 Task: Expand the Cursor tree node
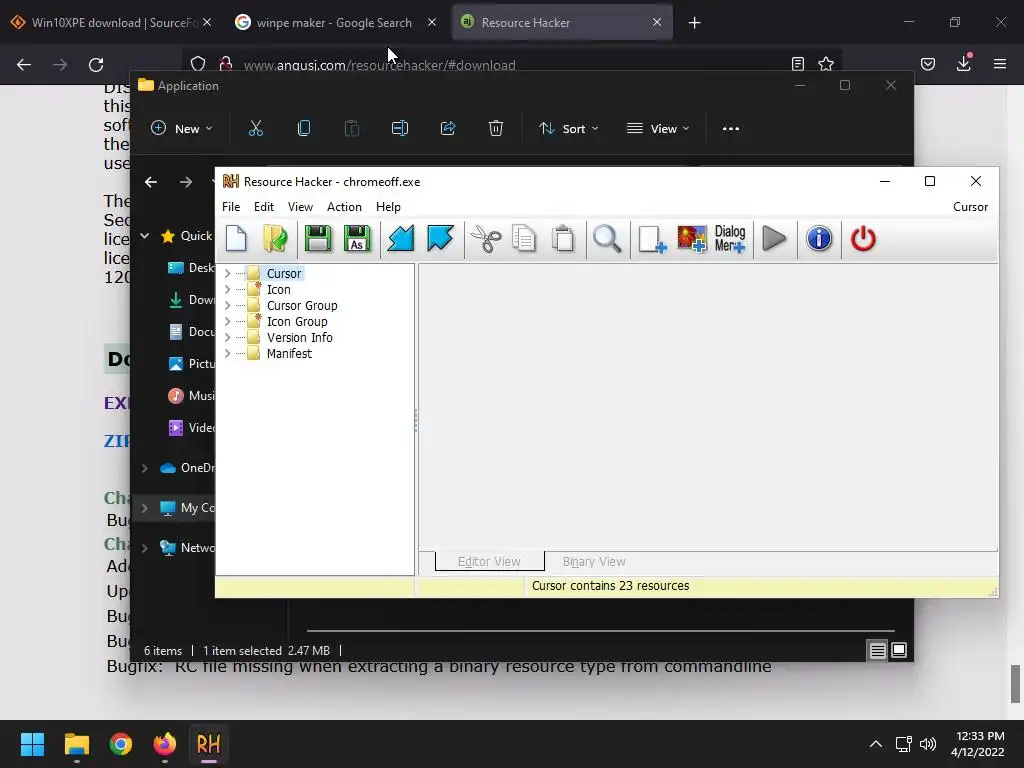[x=227, y=274]
